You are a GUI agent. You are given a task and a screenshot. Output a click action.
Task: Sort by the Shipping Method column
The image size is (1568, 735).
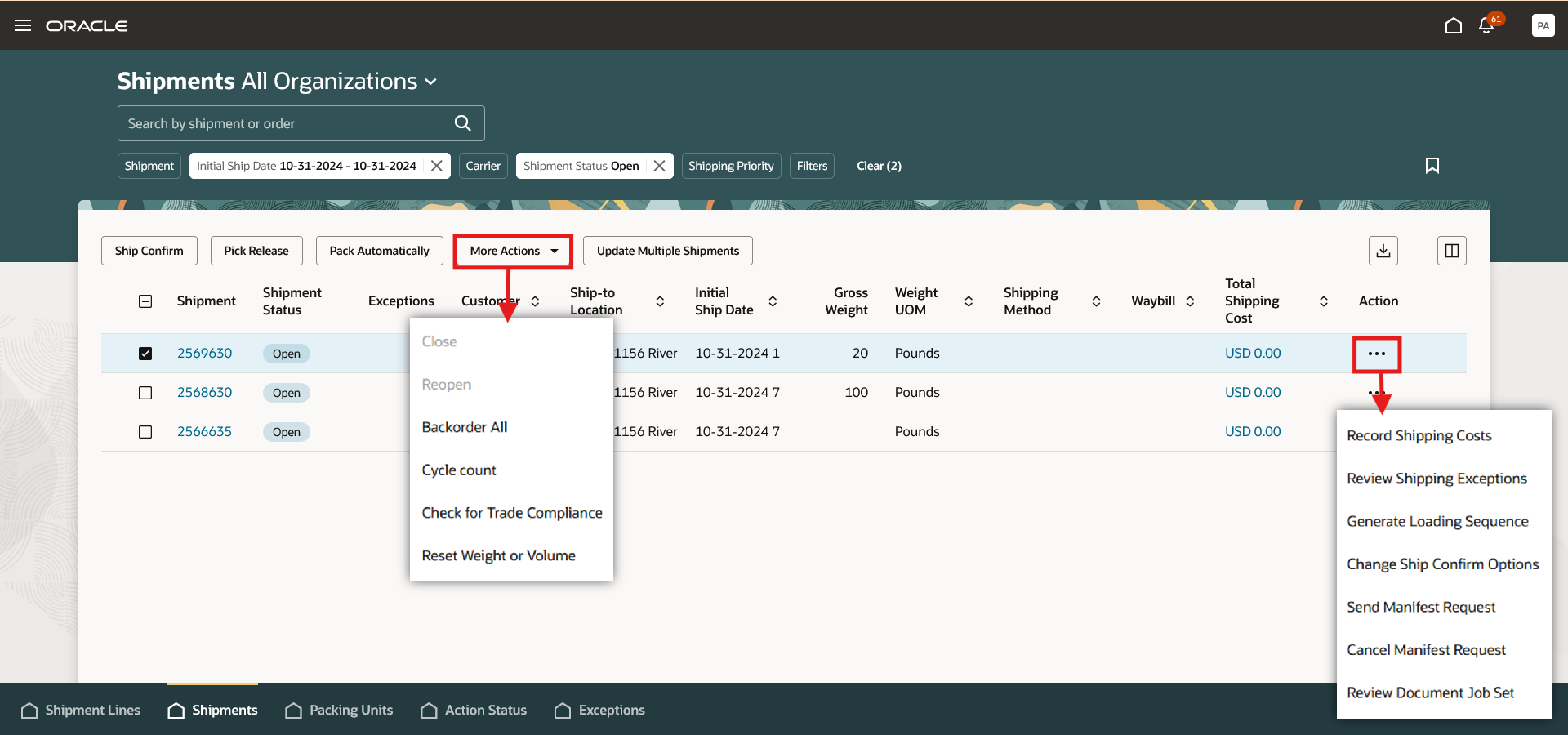[x=1096, y=301]
